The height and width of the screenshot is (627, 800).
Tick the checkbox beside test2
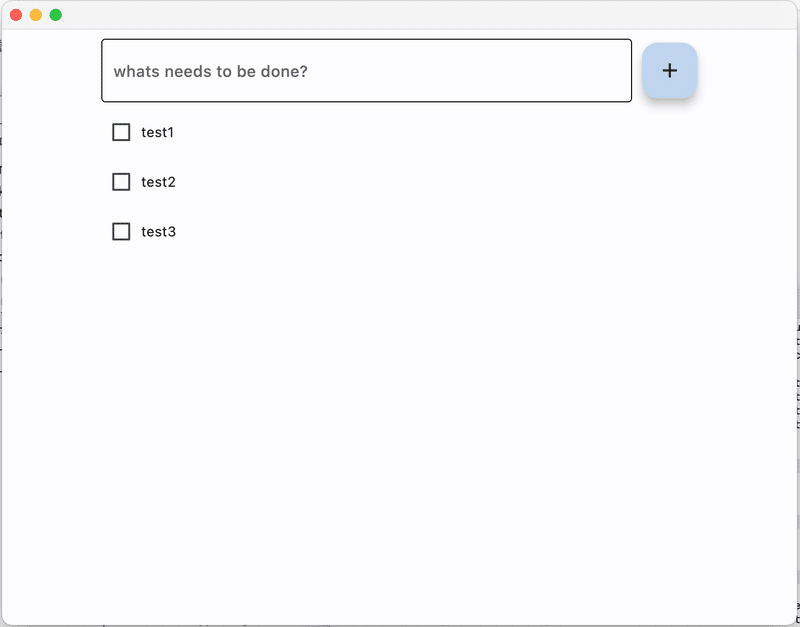pyautogui.click(x=121, y=182)
